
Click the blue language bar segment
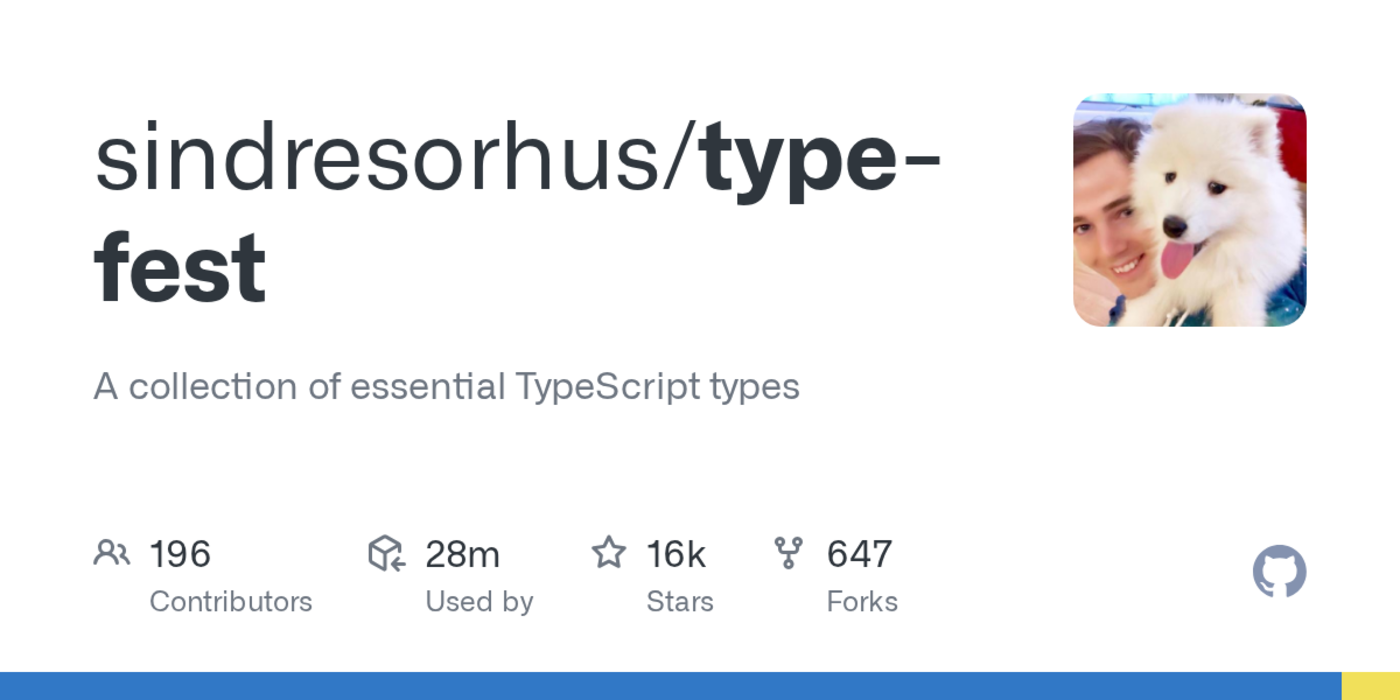[670, 686]
